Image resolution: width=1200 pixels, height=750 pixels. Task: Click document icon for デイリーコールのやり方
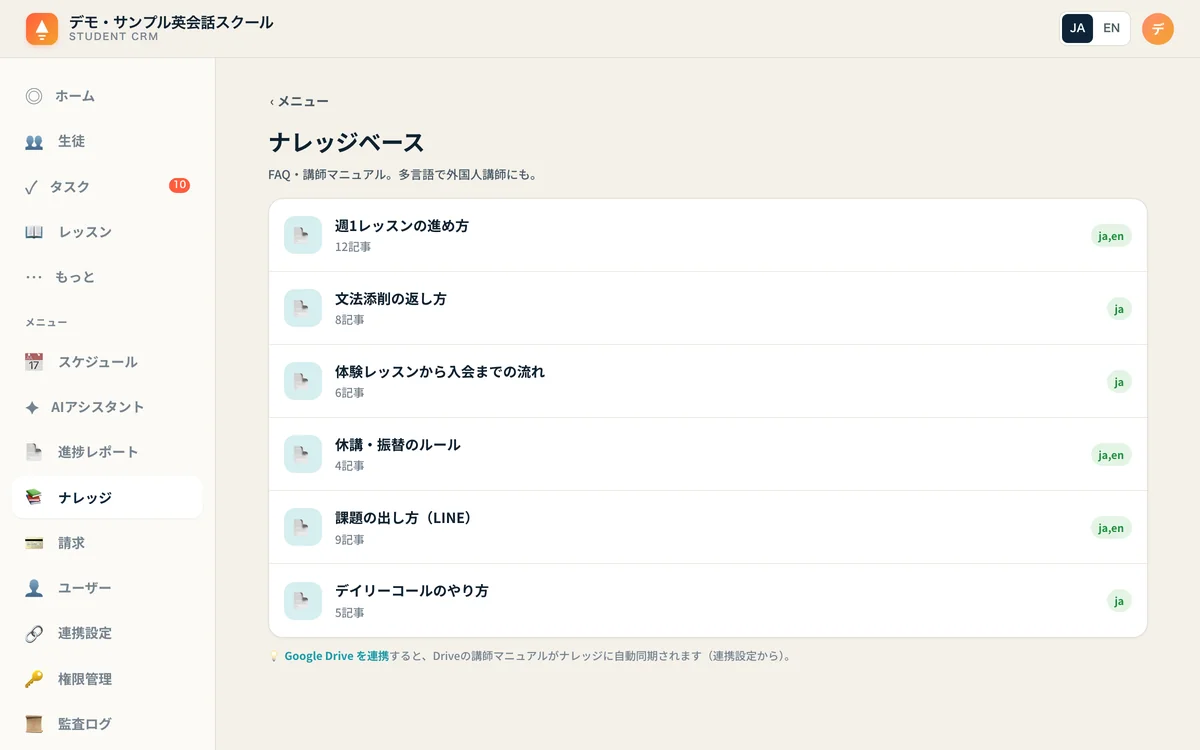tap(303, 601)
